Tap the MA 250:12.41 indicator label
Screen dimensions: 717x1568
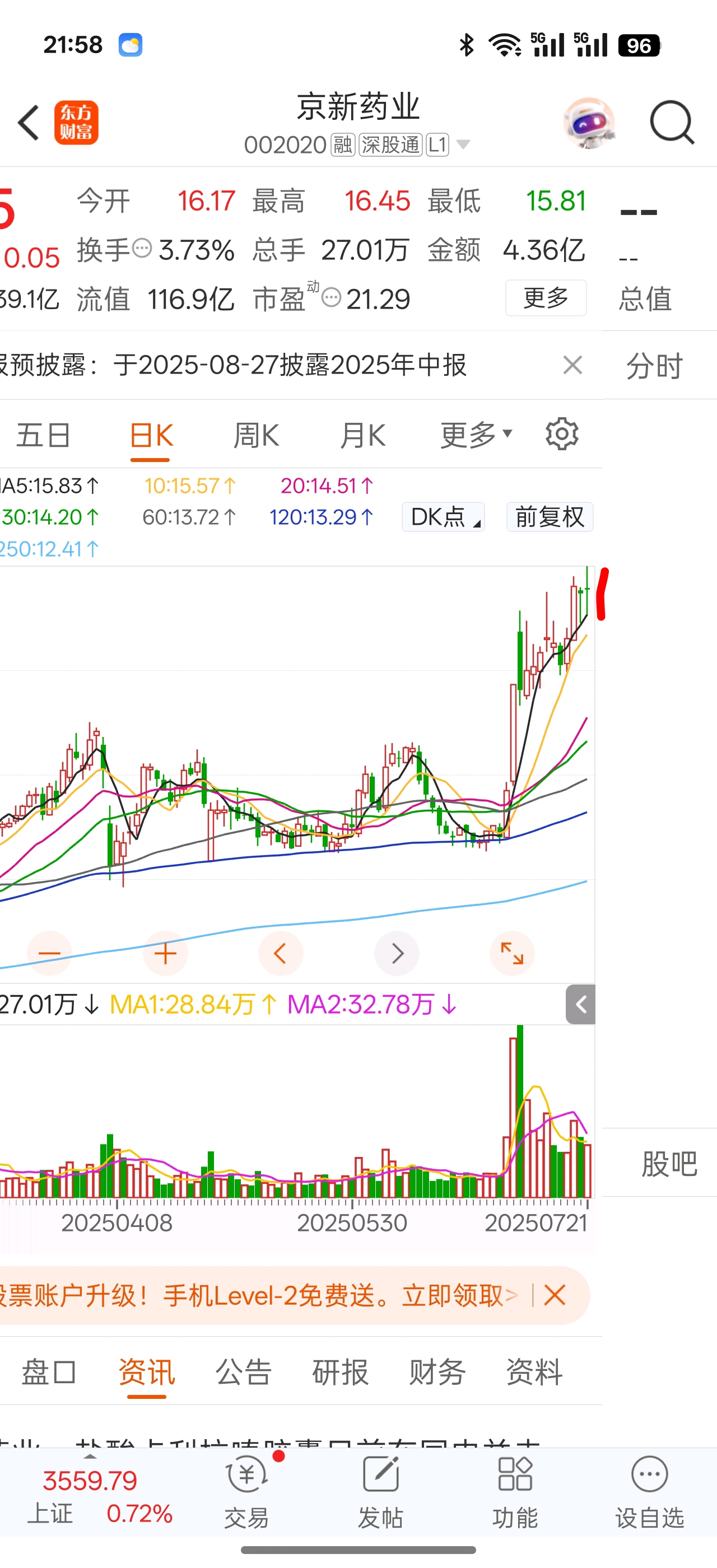click(50, 548)
